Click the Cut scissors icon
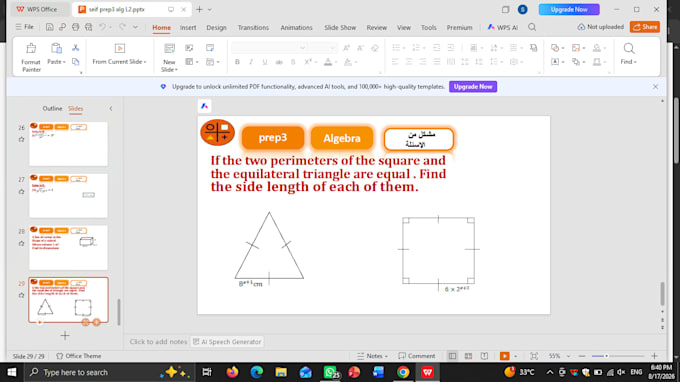 pos(75,48)
